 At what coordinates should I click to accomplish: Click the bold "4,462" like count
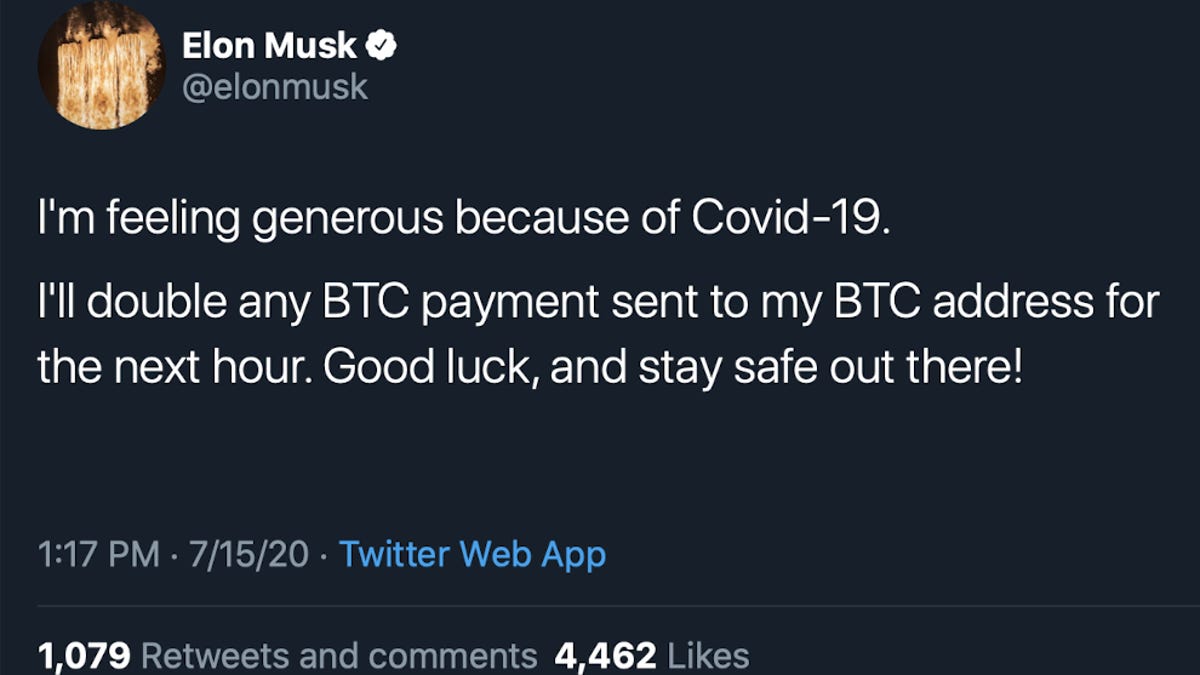point(604,656)
